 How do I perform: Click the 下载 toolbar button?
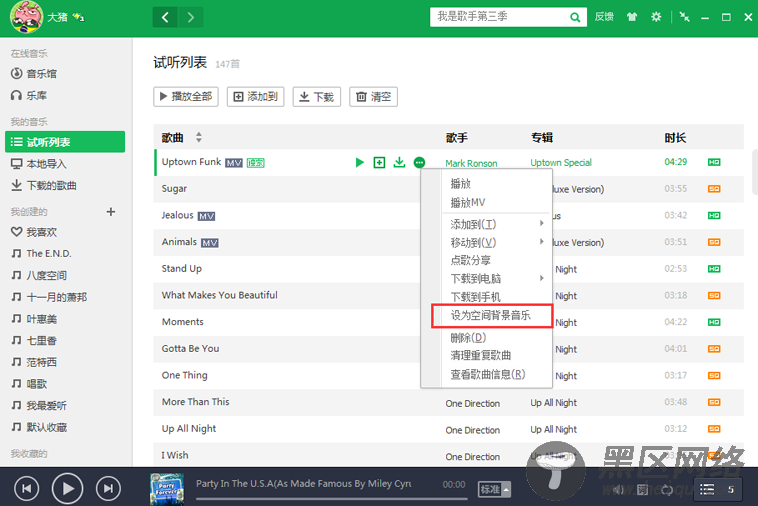click(x=317, y=97)
